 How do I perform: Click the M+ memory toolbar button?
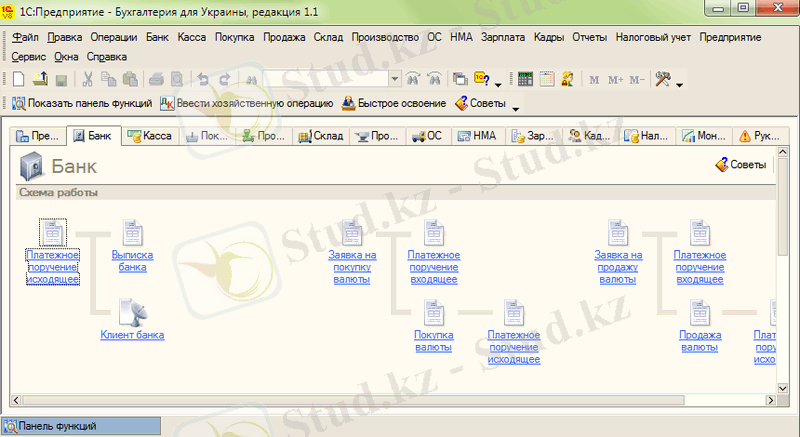615,80
